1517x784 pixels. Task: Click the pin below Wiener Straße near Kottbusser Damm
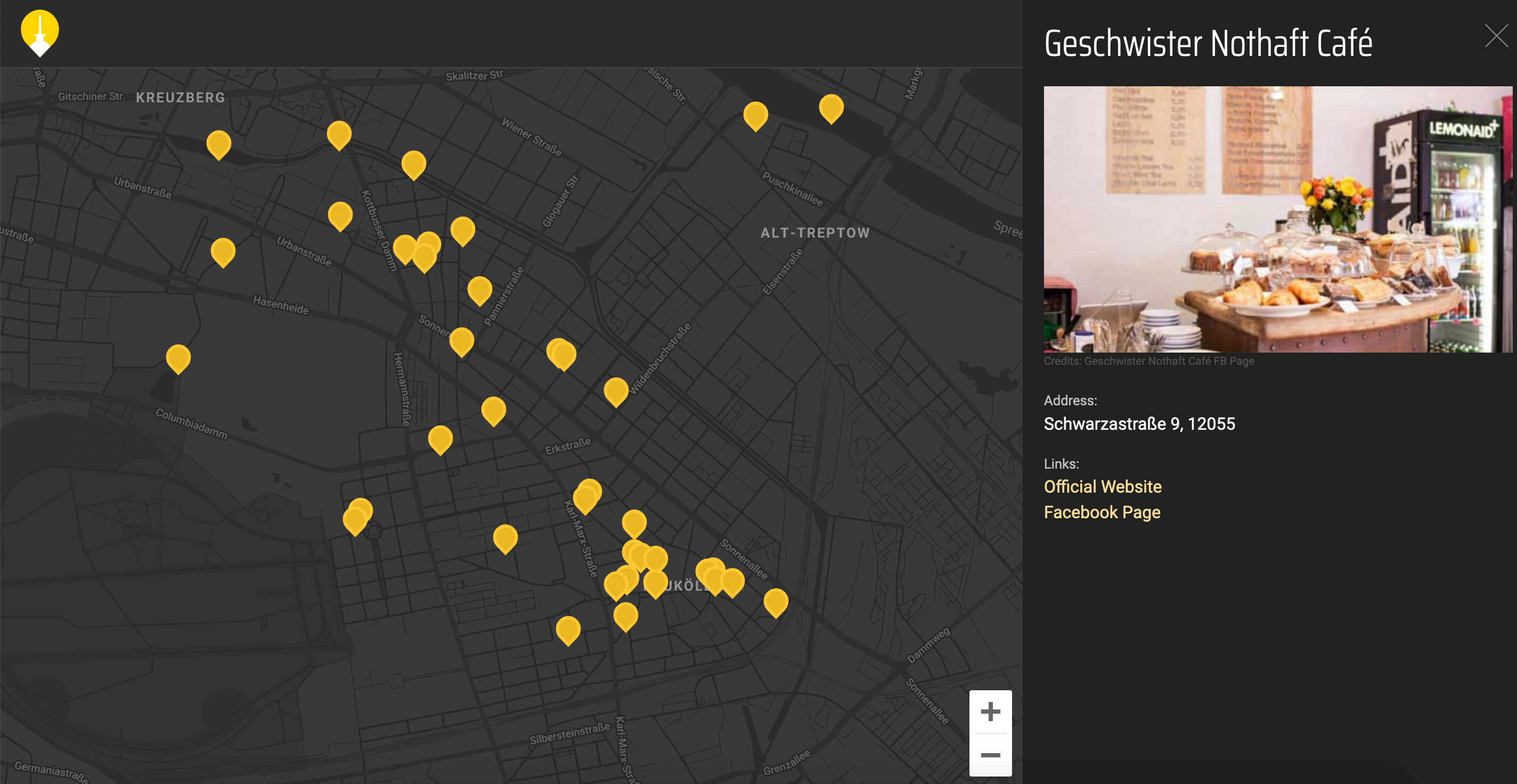point(413,163)
